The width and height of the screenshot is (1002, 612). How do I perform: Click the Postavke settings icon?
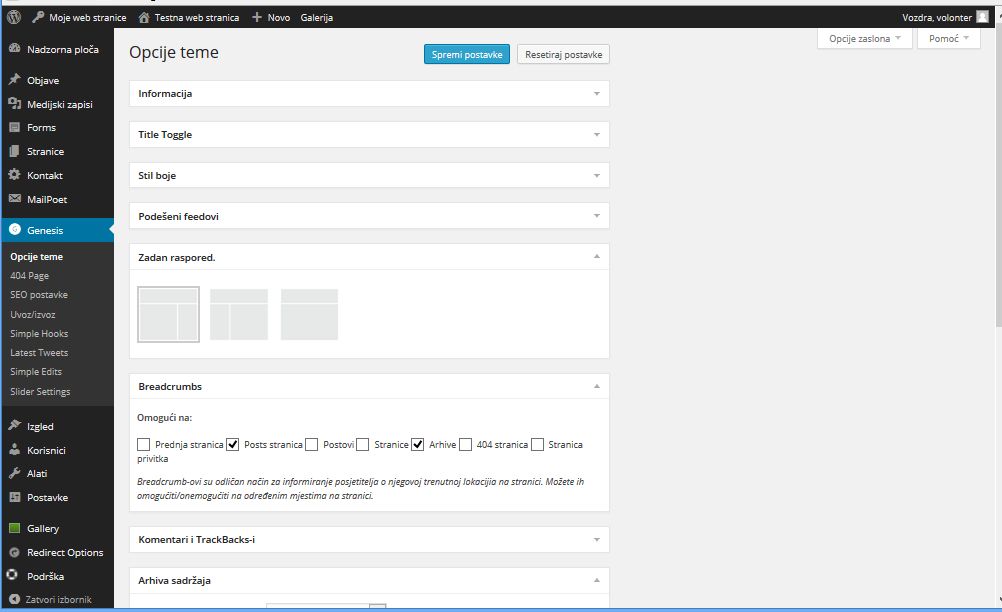pos(15,497)
